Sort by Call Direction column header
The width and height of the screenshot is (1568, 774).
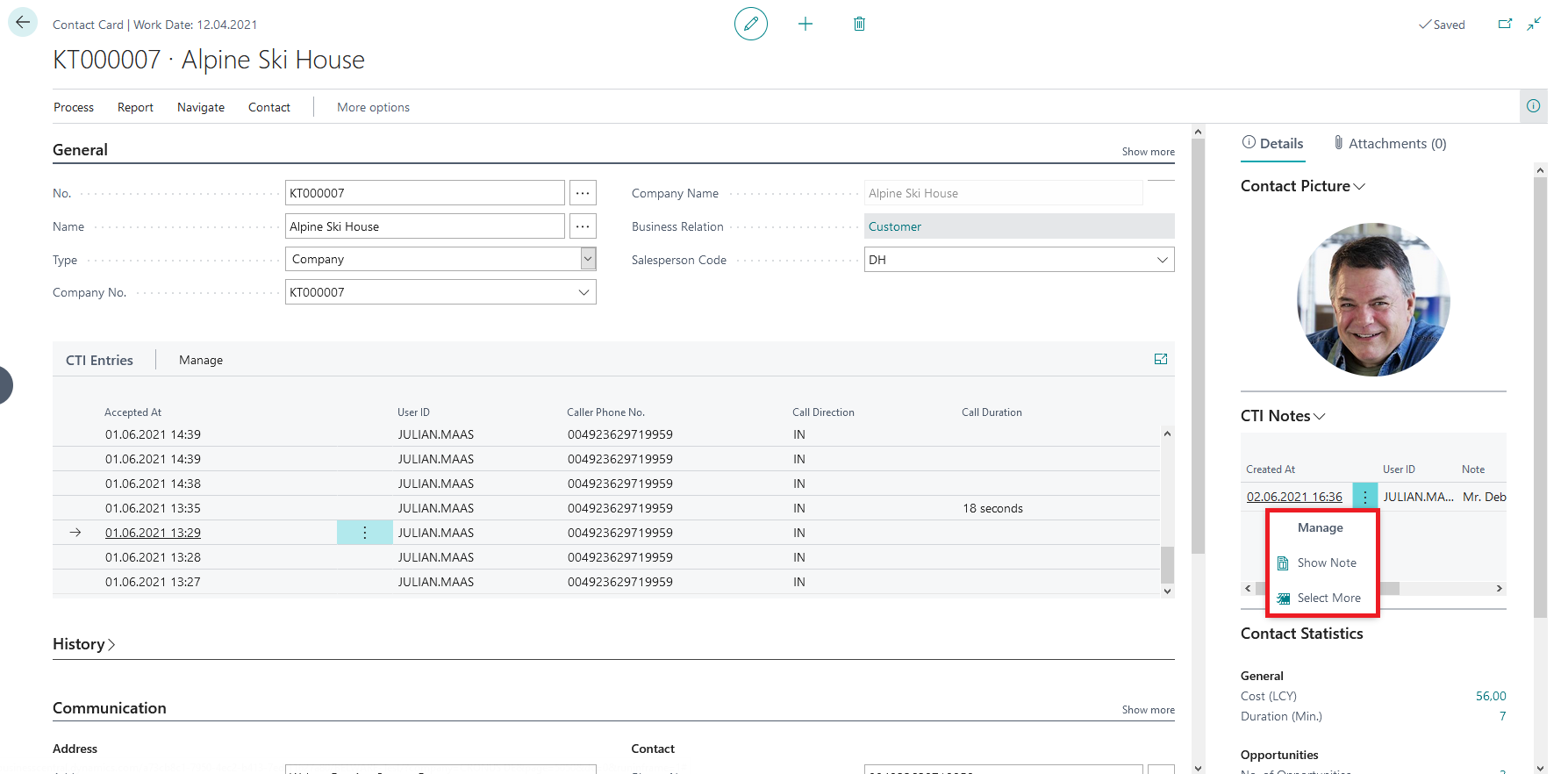tap(823, 412)
